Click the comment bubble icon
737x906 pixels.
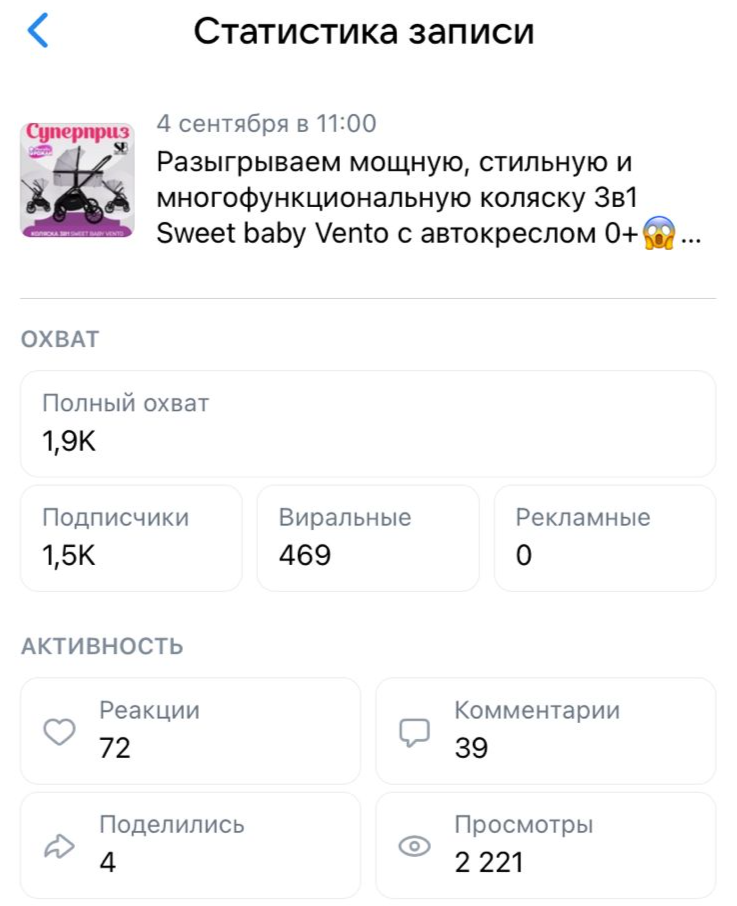(x=415, y=733)
